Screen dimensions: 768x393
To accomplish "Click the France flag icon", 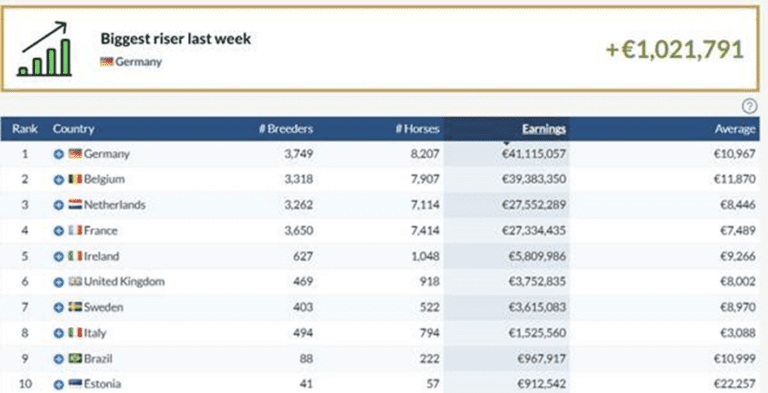I will point(75,230).
